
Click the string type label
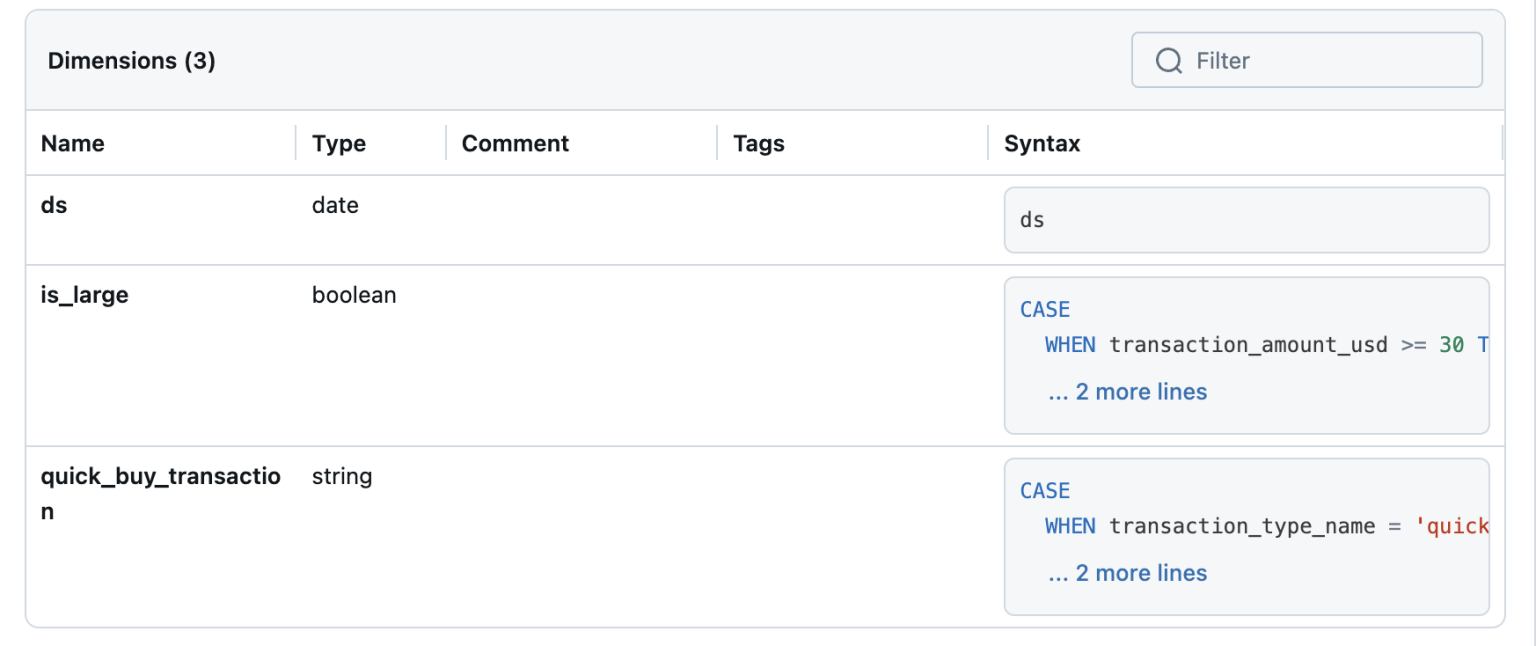342,476
